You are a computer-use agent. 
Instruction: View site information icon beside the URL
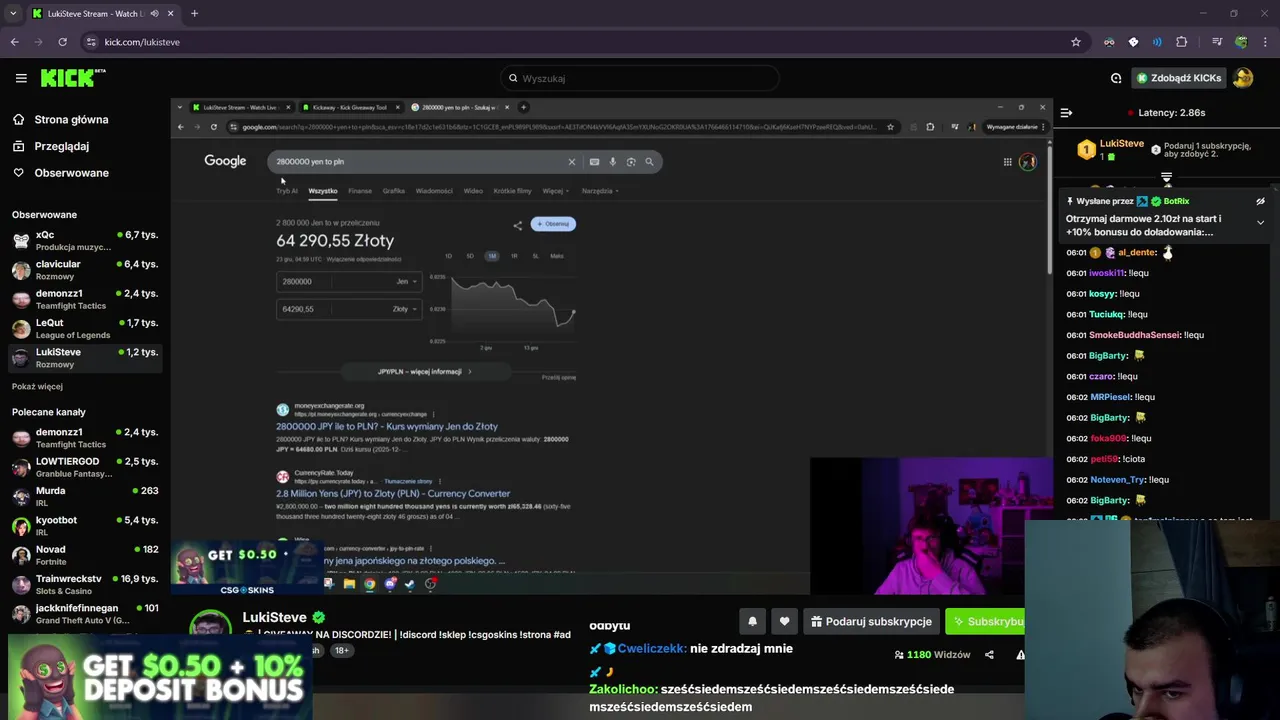click(x=91, y=42)
